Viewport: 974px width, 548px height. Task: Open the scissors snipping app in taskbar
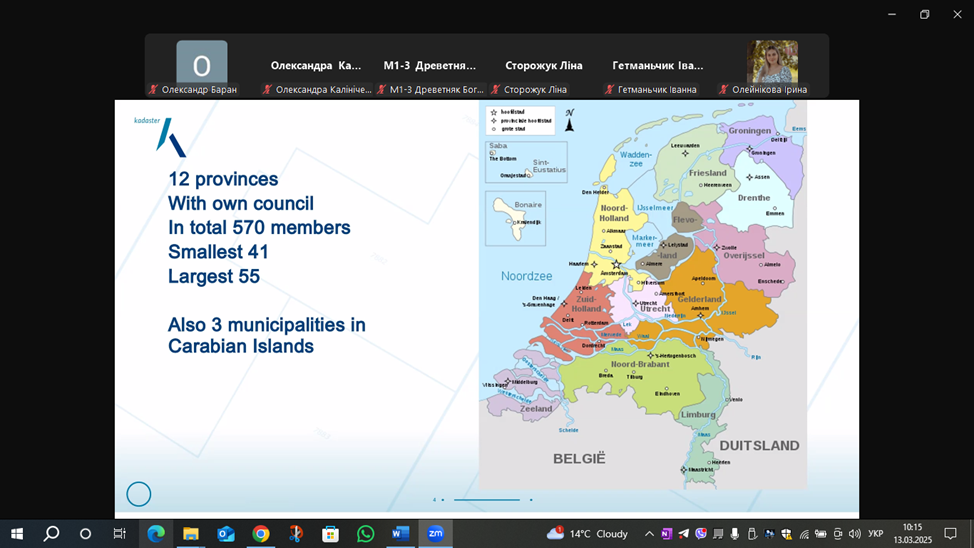(x=296, y=534)
